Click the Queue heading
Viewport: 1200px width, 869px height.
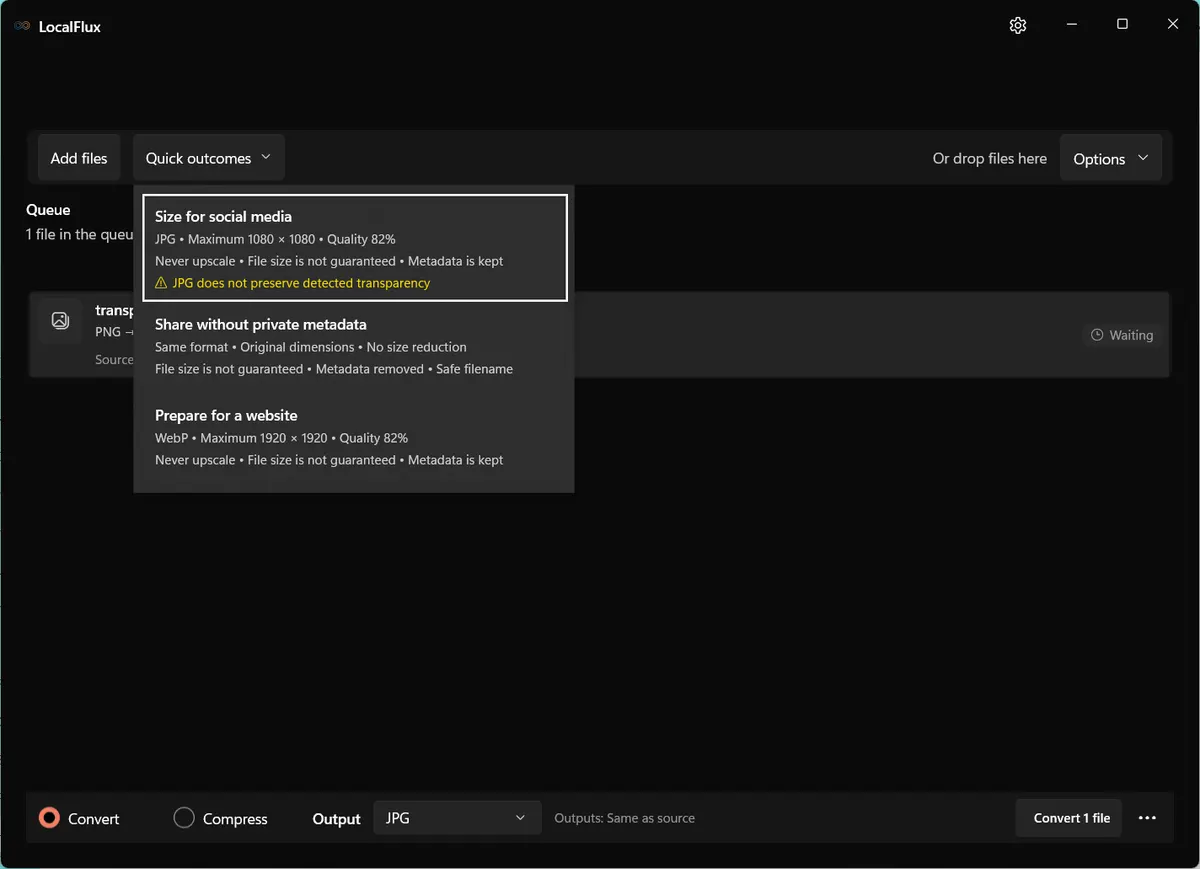coord(48,210)
